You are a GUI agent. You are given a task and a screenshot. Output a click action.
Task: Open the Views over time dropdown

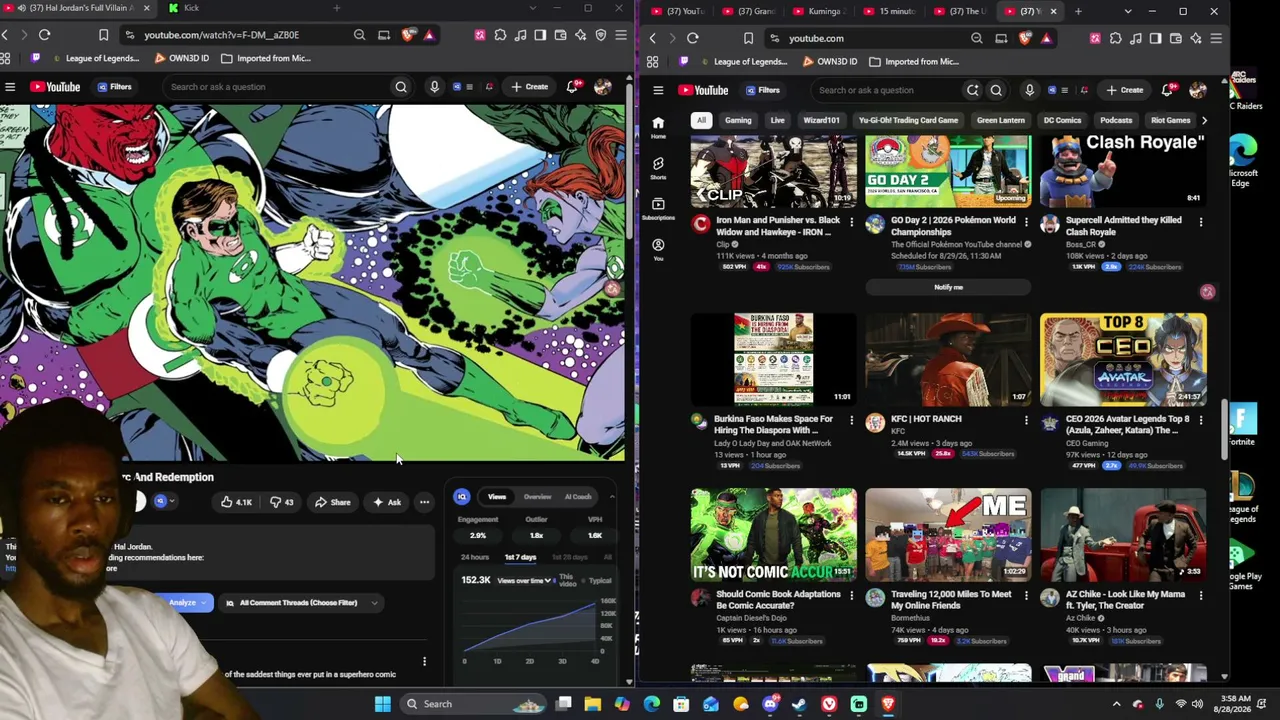click(525, 581)
